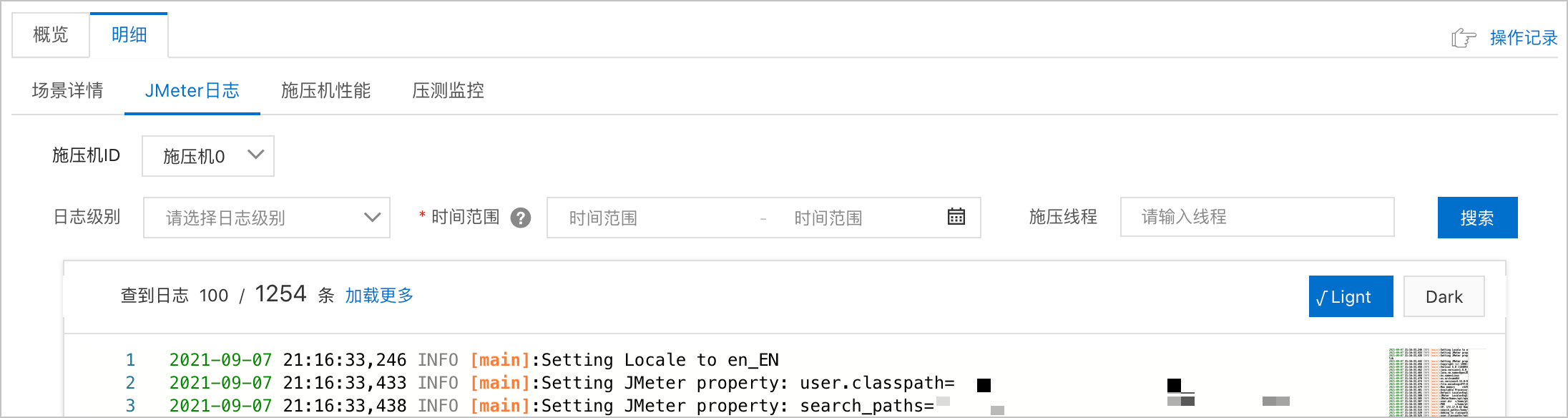Open the calendar icon in time range field
The image size is (1568, 418).
[956, 216]
